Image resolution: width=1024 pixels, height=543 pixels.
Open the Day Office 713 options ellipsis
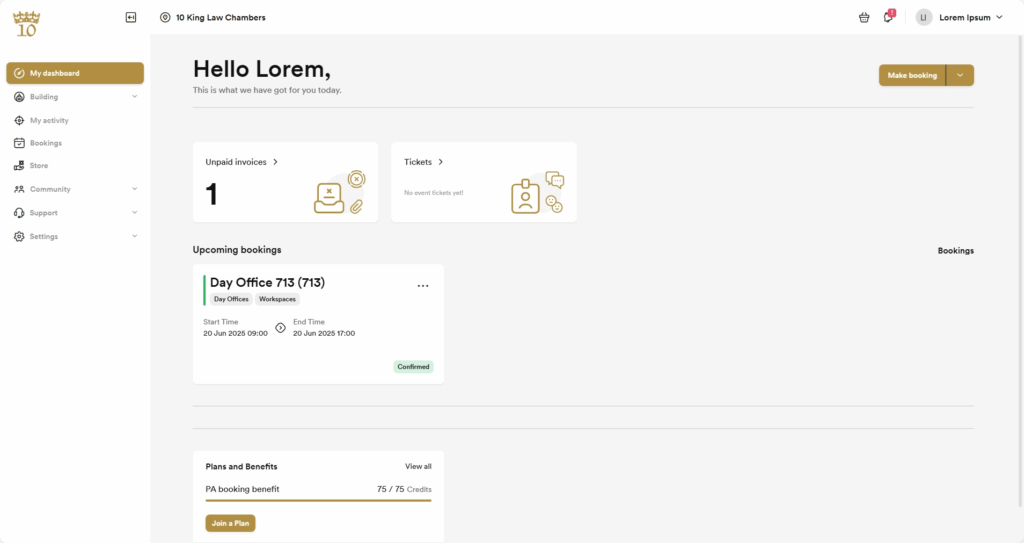tap(423, 286)
